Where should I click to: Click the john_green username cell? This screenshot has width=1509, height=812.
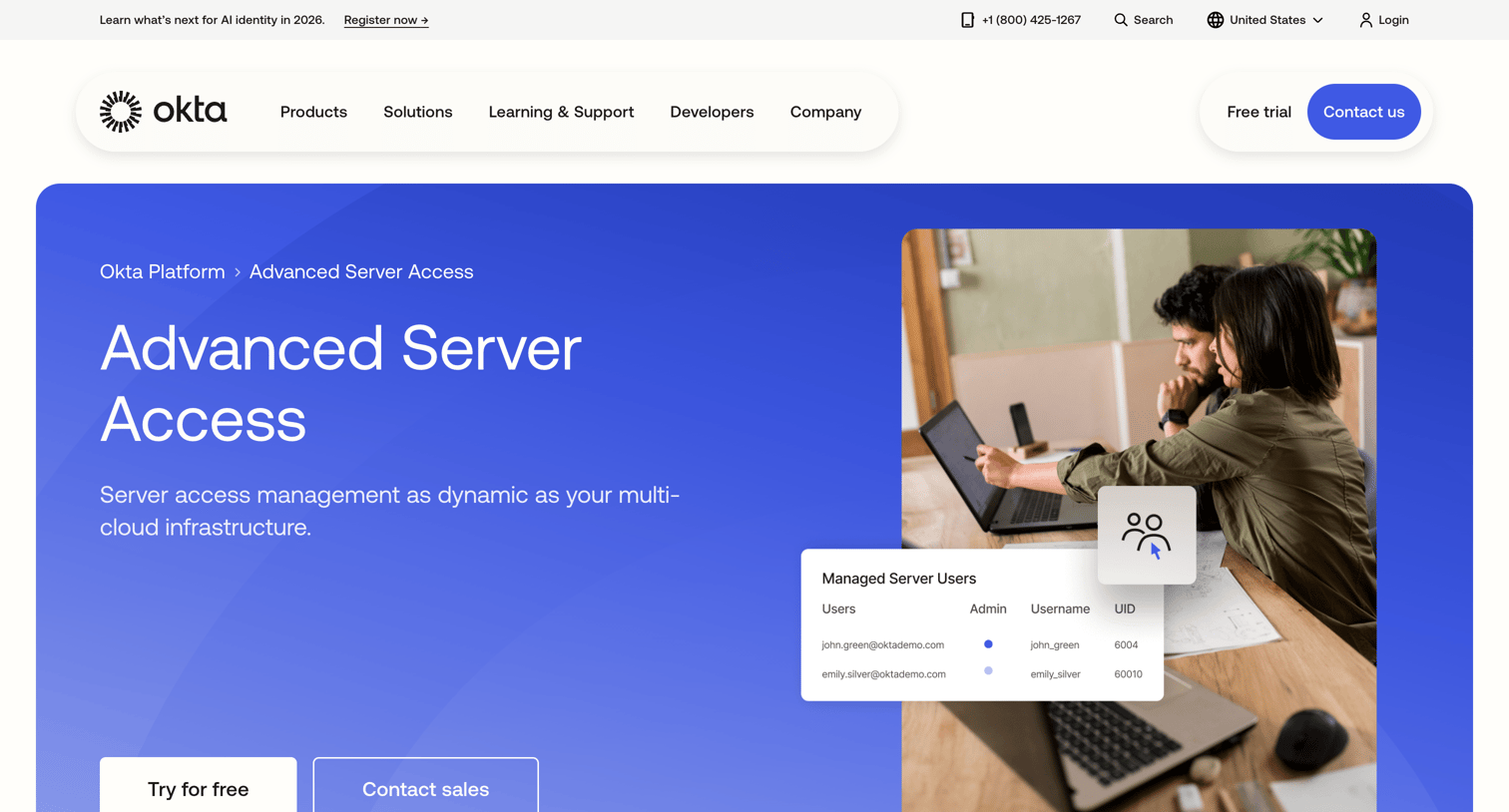tap(1054, 645)
